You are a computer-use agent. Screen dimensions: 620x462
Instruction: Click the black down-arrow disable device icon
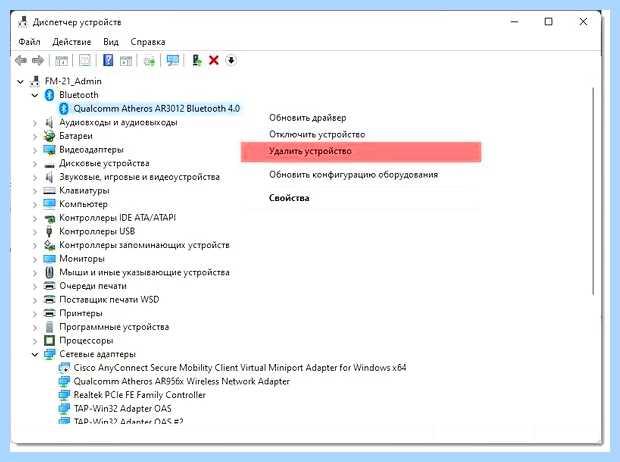tap(231, 61)
